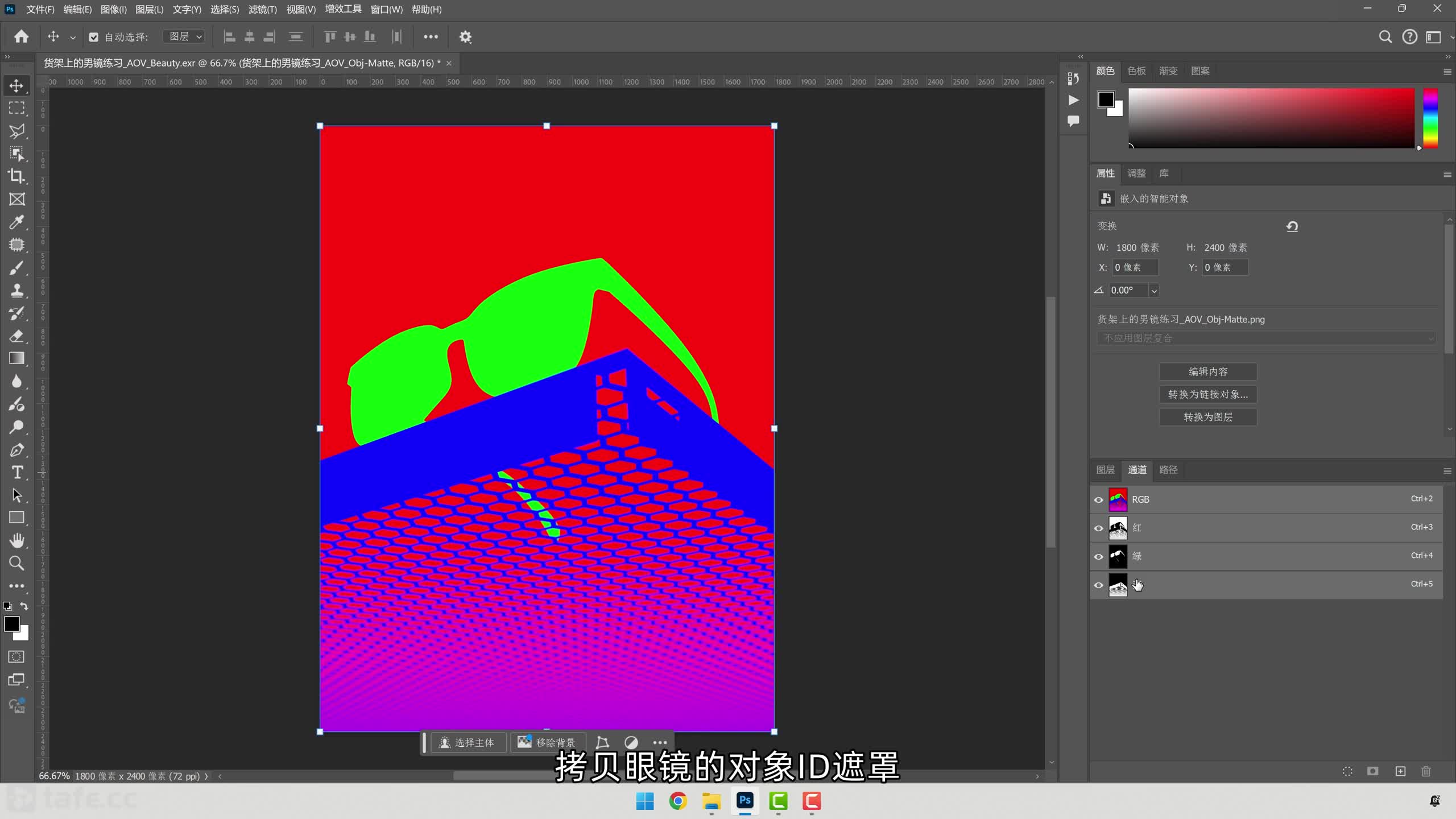Screen dimensions: 1456x819
Task: Swap foreground and background colors
Action: click(x=24, y=606)
